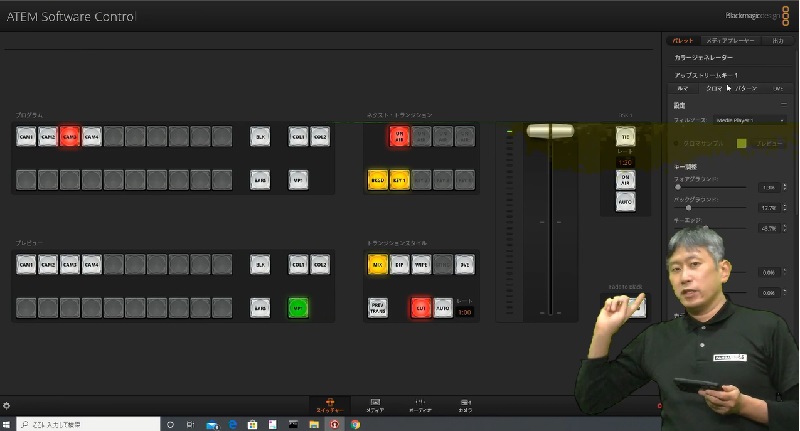Select COL2 on the Preview bus
Image resolution: width=800 pixels, height=431 pixels.
tap(320, 265)
